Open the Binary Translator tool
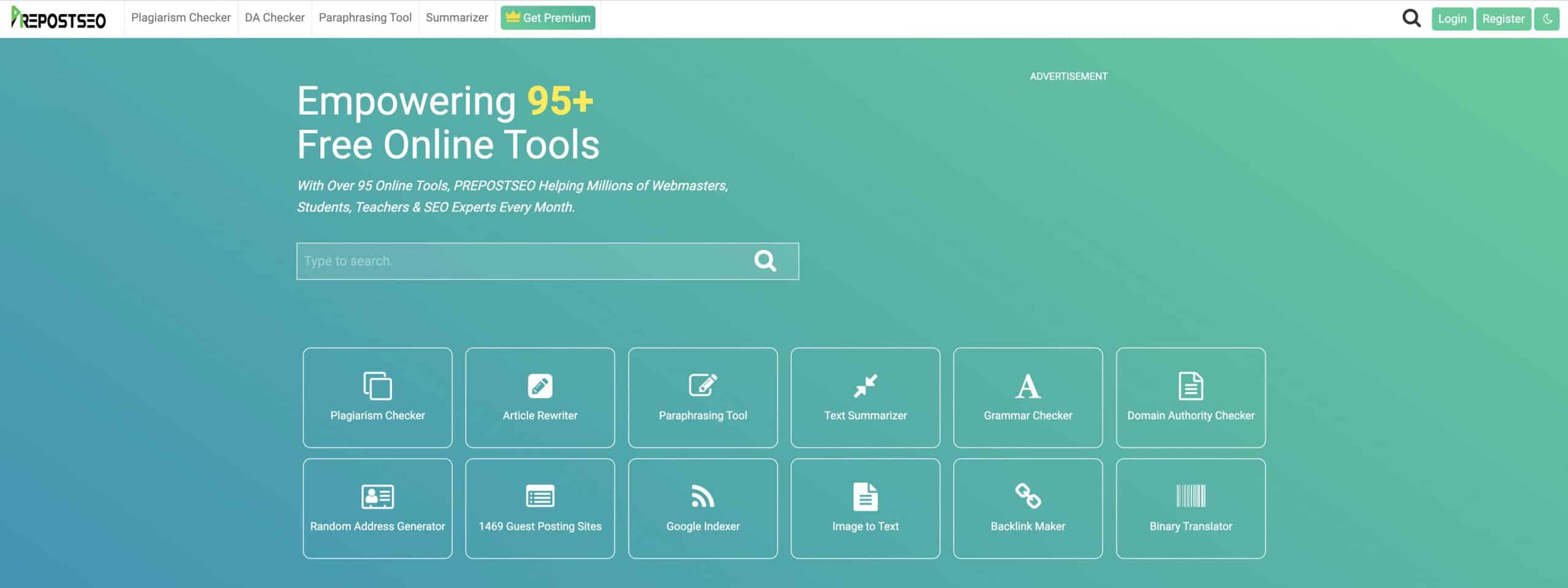The height and width of the screenshot is (588, 1568). click(x=1190, y=508)
